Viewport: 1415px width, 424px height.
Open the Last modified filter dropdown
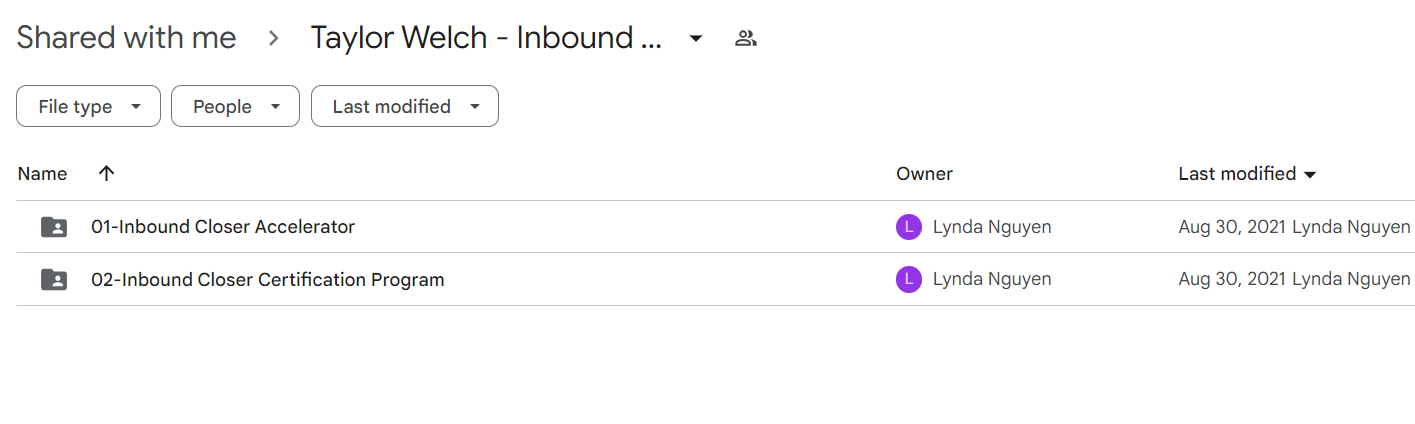(405, 106)
